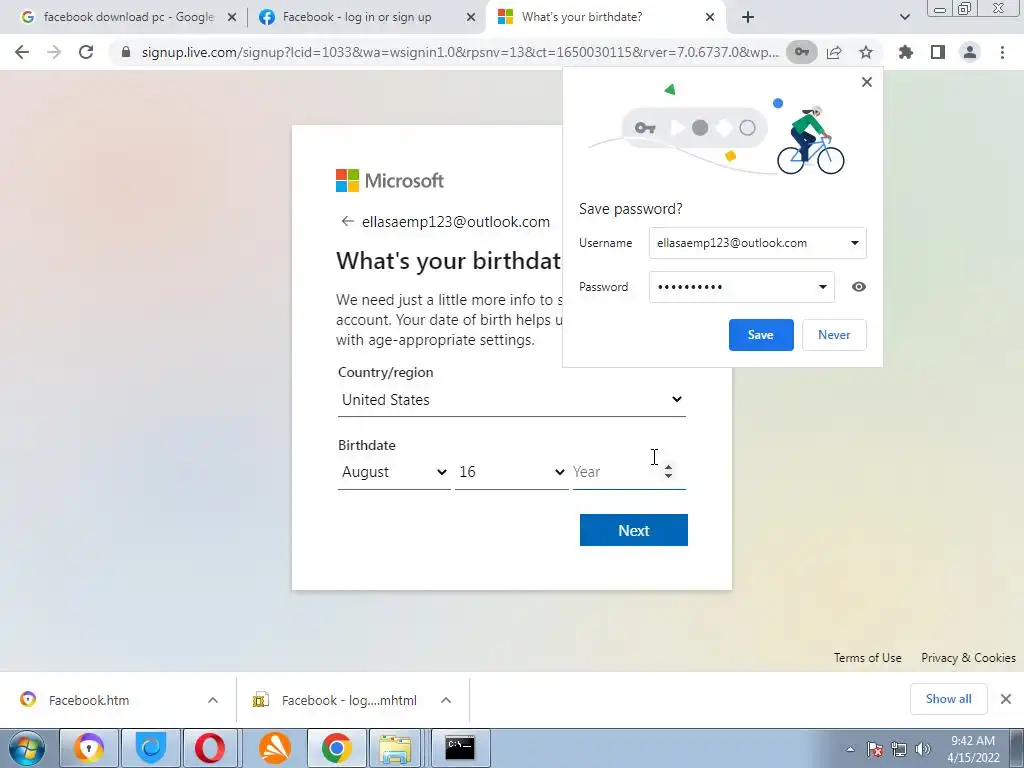This screenshot has width=1024, height=768.
Task: Open the blue shield browser taskbar icon
Action: 151,748
